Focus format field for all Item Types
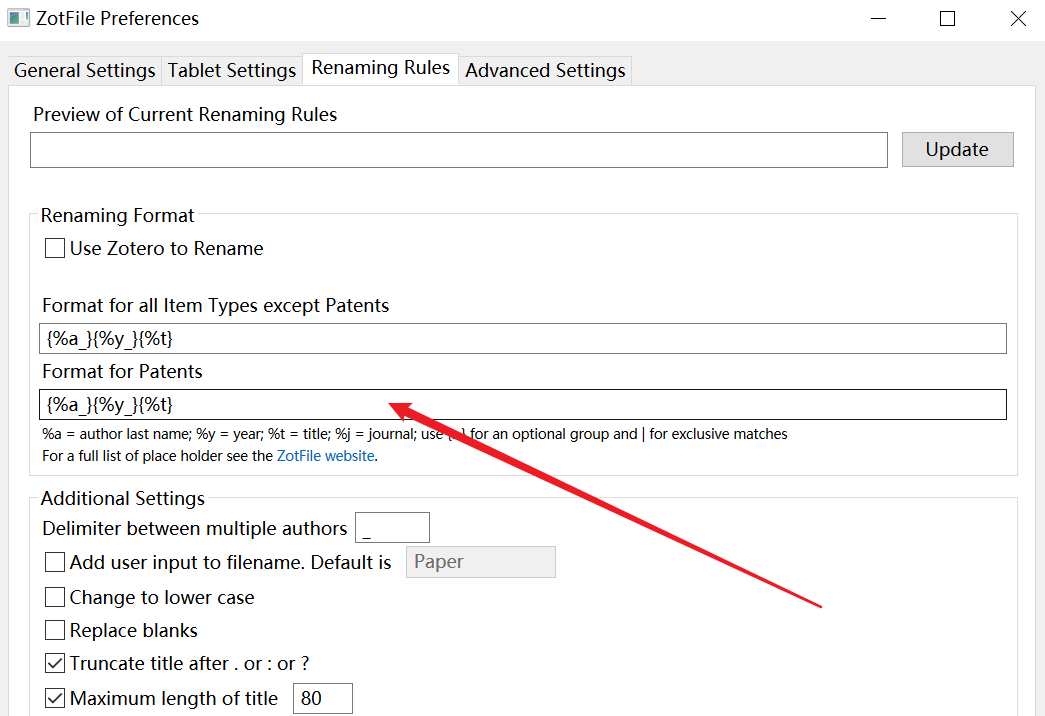 point(524,339)
